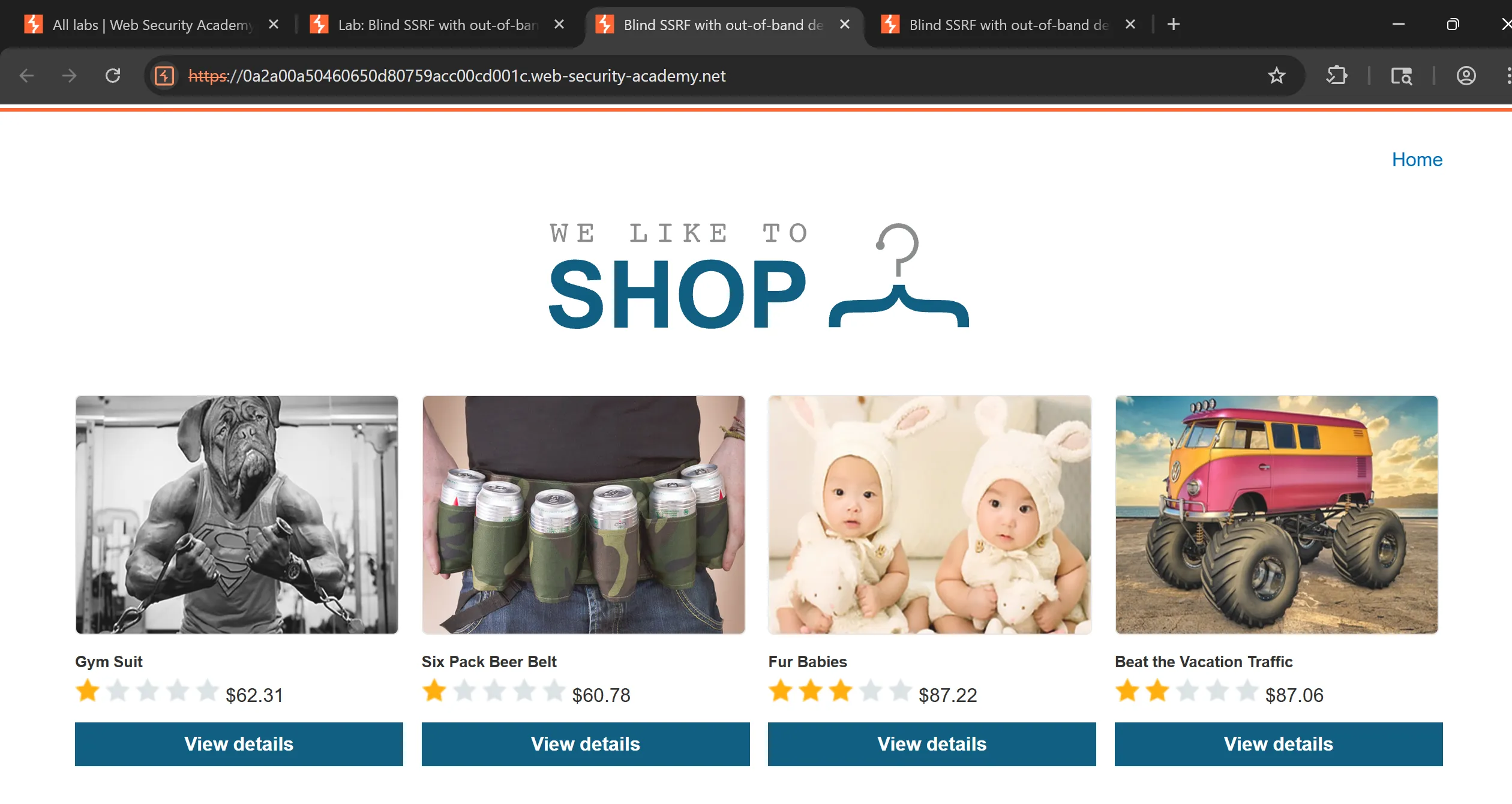View details for Gym Suit
The image size is (1512, 804).
[239, 744]
